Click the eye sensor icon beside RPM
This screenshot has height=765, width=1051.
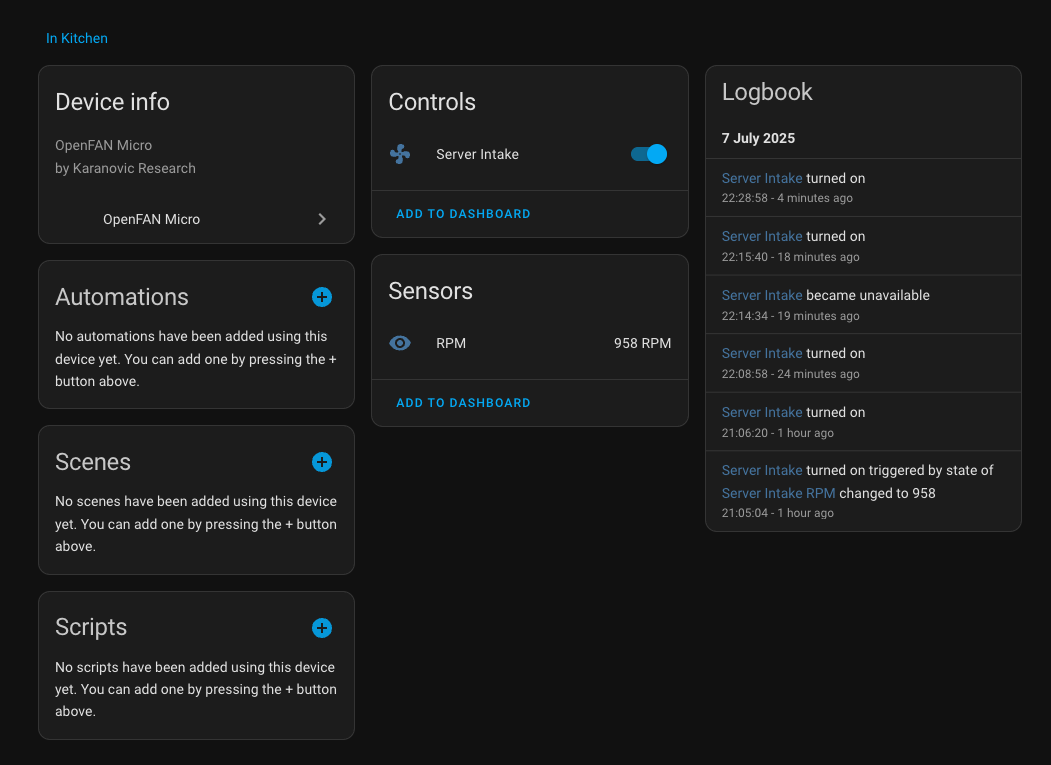tap(400, 343)
